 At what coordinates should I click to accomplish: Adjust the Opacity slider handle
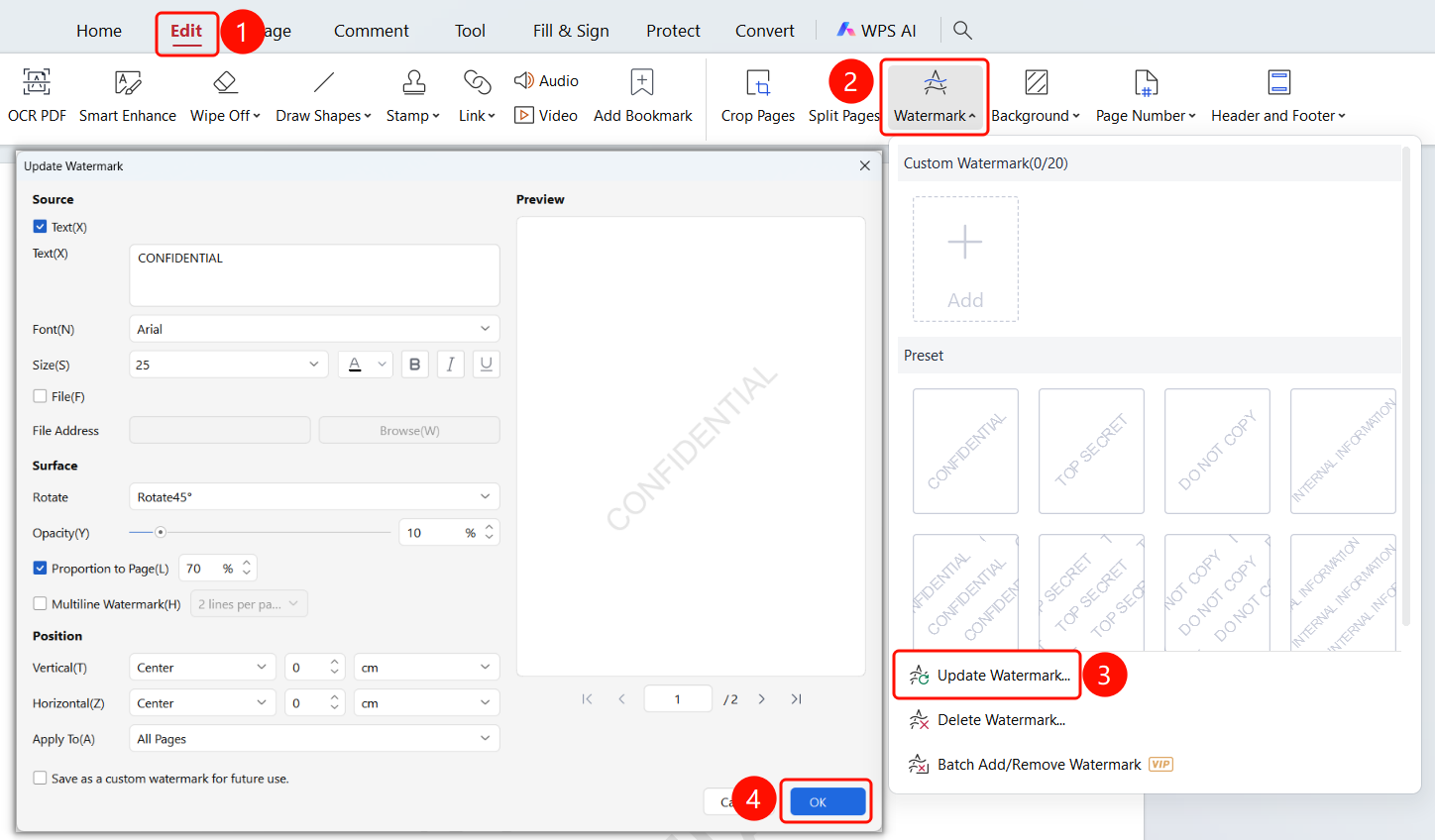(160, 532)
